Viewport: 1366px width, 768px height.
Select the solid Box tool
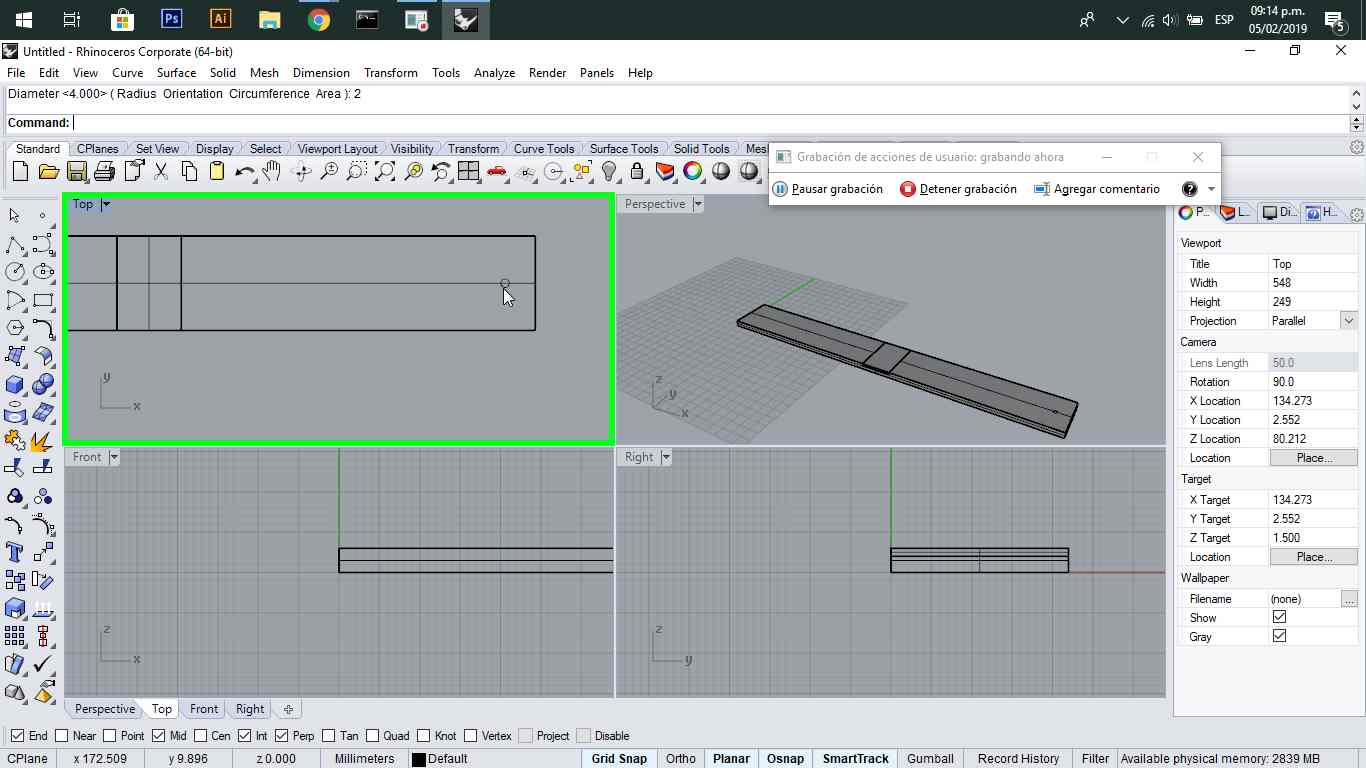pyautogui.click(x=15, y=385)
